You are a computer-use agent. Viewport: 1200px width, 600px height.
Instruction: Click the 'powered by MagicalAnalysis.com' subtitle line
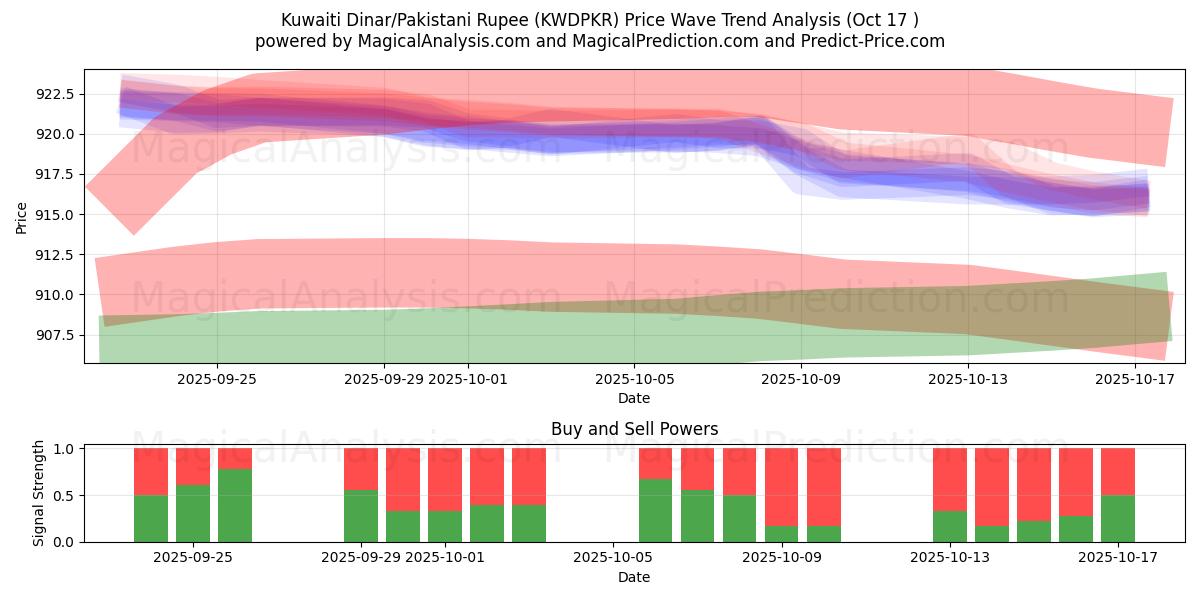pos(599,41)
